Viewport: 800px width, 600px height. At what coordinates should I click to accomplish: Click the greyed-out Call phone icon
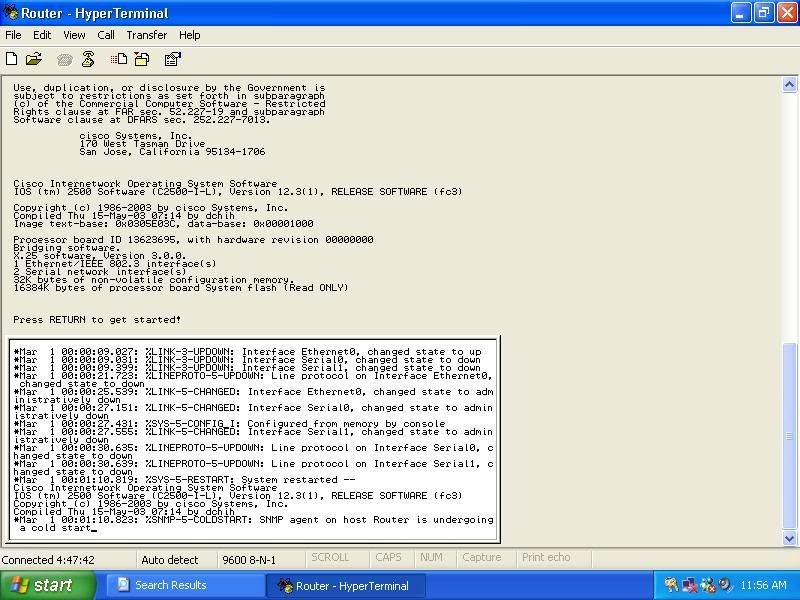point(64,60)
